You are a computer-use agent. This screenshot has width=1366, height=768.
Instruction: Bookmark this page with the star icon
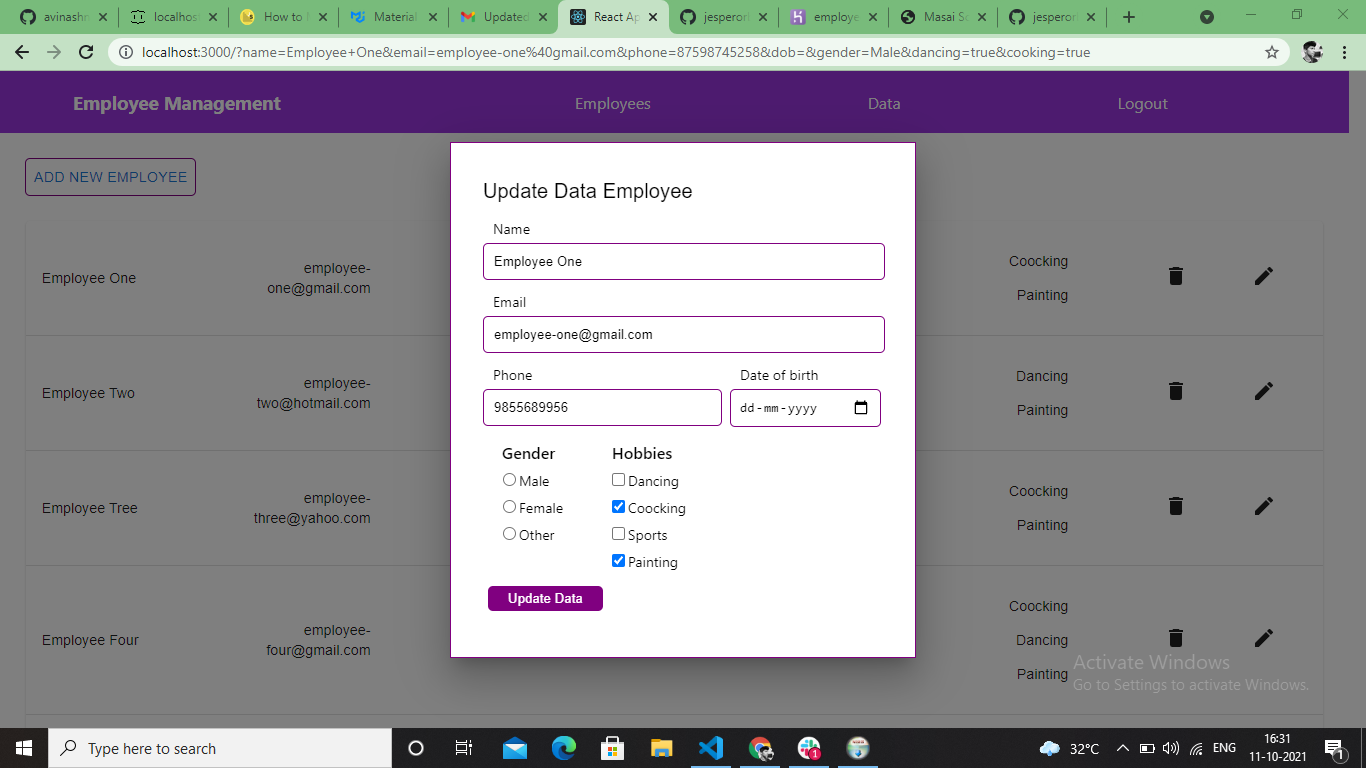pyautogui.click(x=1272, y=52)
